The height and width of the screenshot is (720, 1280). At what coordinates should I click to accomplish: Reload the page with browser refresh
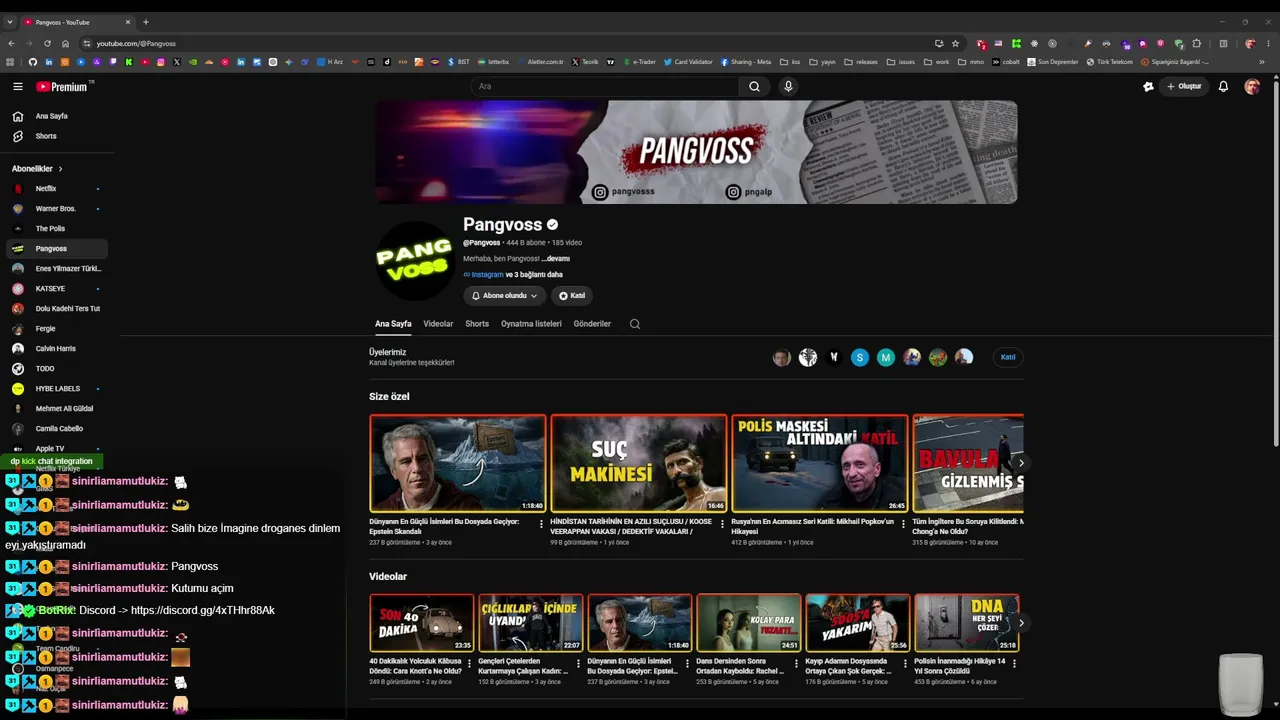click(x=47, y=44)
